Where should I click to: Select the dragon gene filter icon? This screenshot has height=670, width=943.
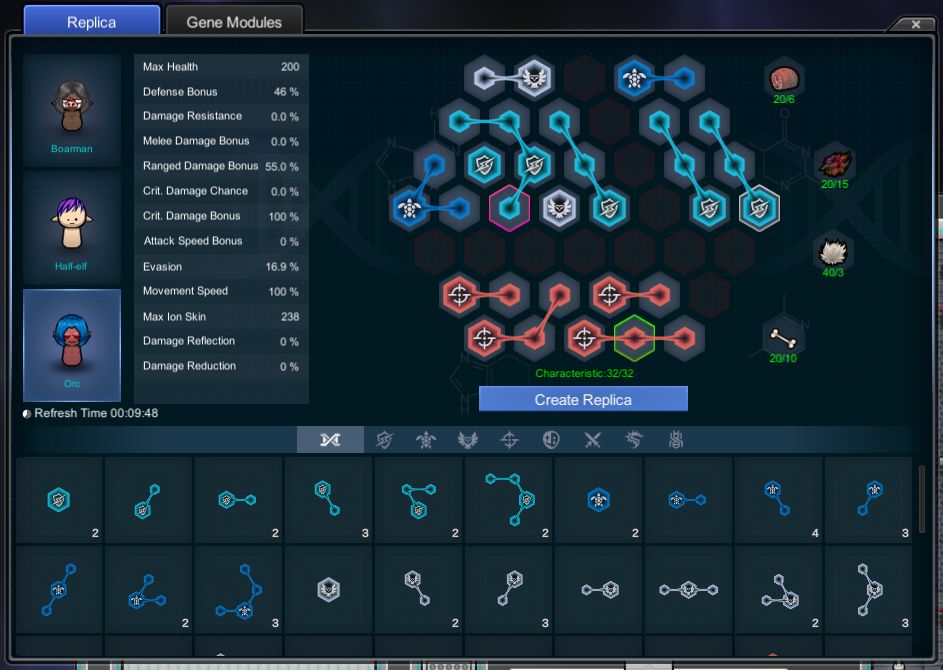pyautogui.click(x=633, y=440)
